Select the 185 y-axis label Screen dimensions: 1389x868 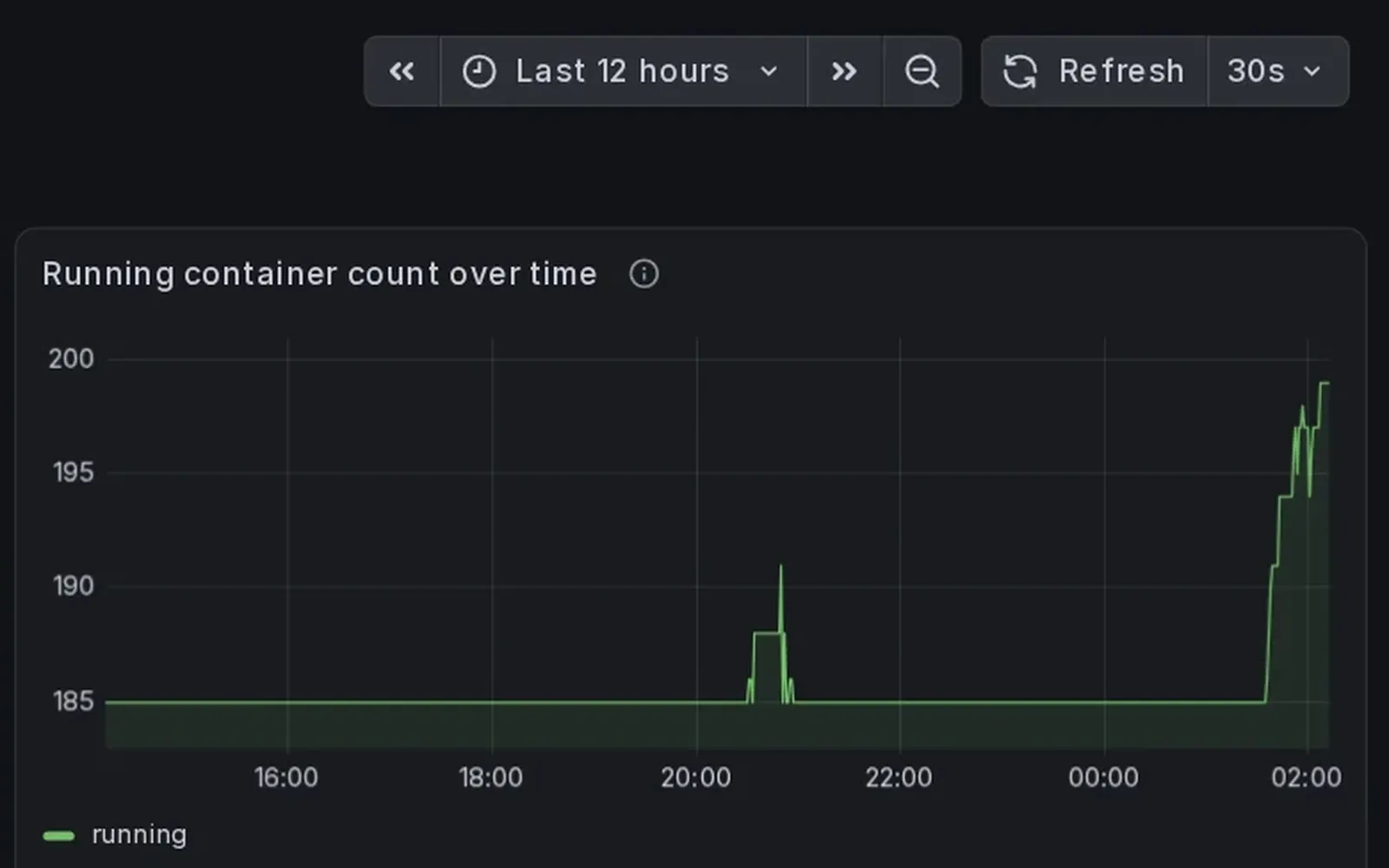pos(73,700)
